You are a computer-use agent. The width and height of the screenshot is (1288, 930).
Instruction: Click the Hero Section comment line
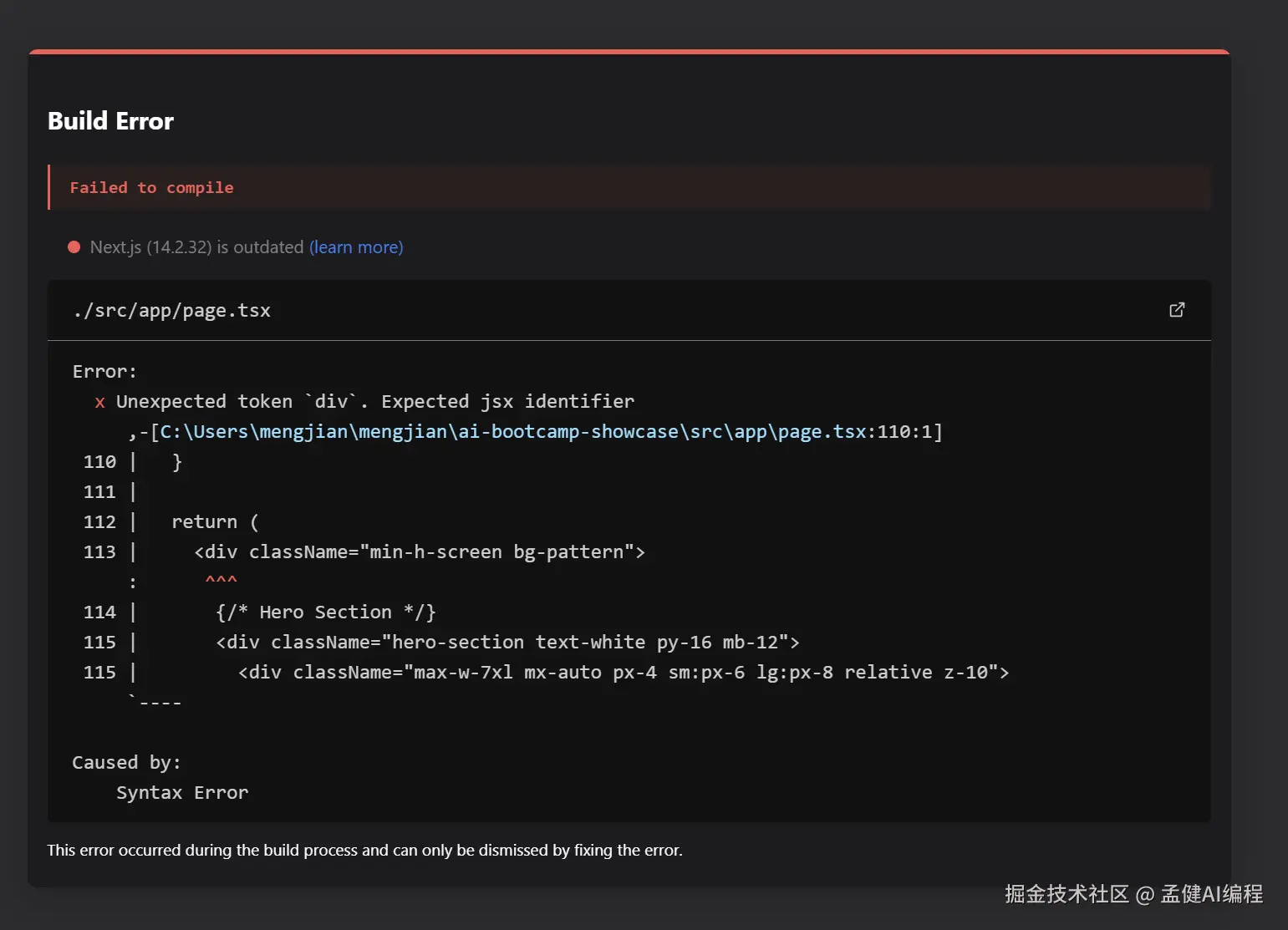(326, 612)
